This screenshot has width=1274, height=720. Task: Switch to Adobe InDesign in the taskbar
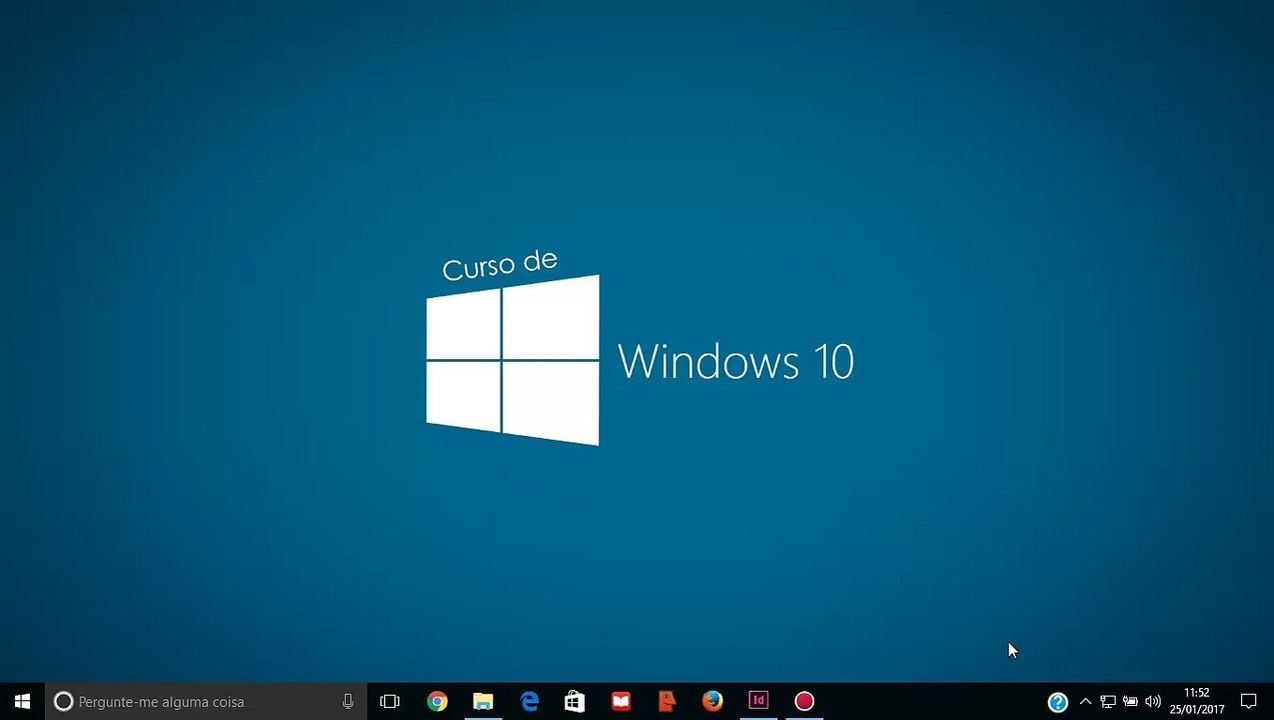pyautogui.click(x=759, y=701)
